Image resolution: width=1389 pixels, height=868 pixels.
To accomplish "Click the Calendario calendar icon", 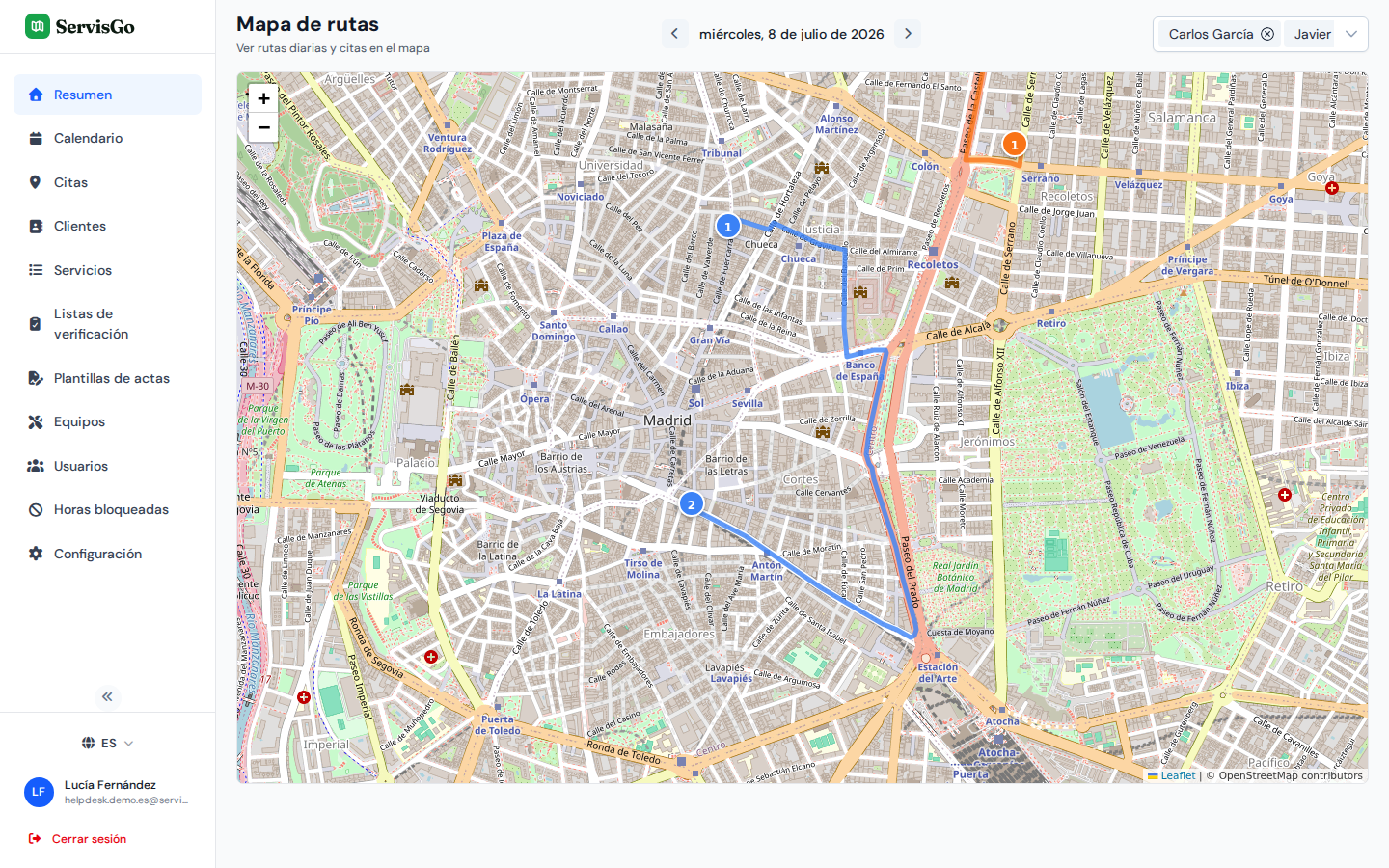I will click(x=36, y=138).
